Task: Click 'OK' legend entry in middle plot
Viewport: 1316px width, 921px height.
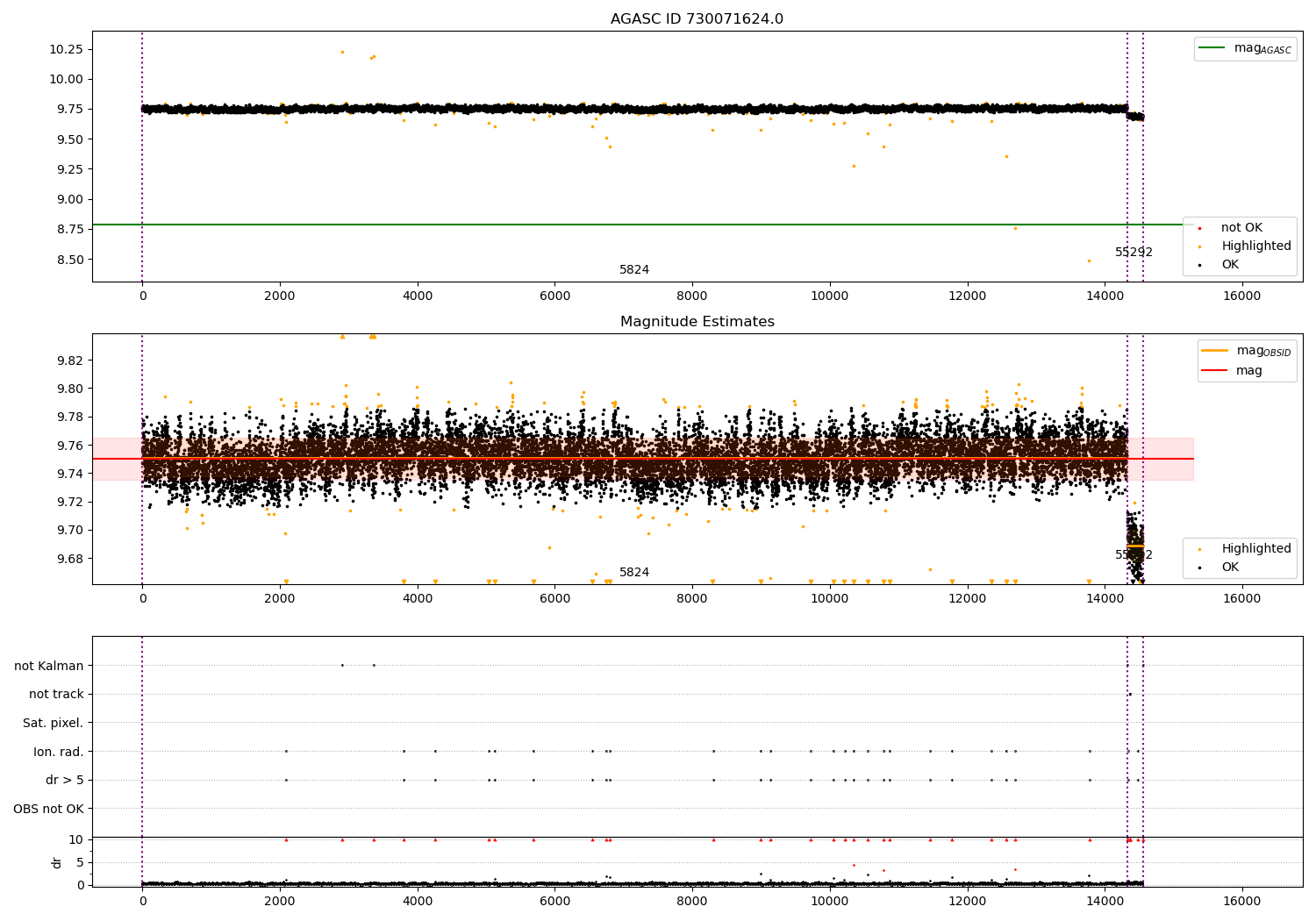Action: [x=1229, y=568]
